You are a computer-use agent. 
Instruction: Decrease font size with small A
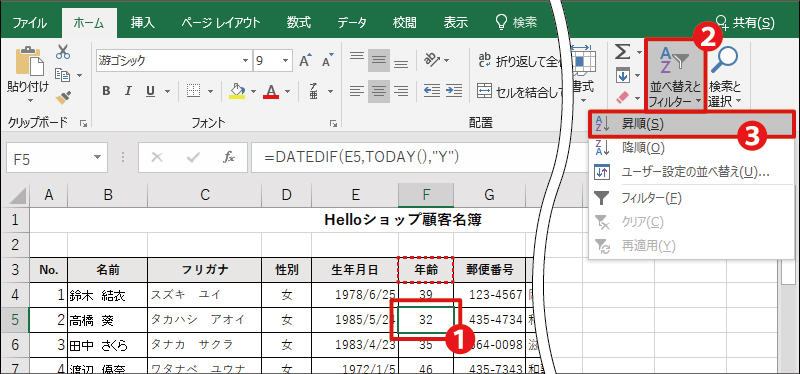tap(327, 61)
